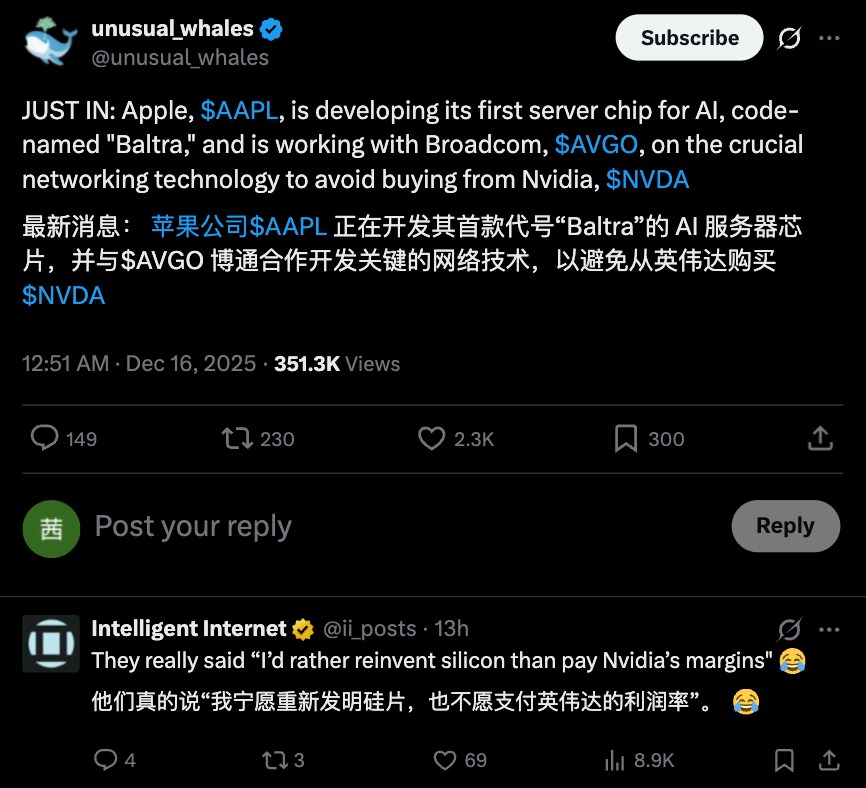Open more options menu for main post
Image resolution: width=866 pixels, height=788 pixels.
829,38
